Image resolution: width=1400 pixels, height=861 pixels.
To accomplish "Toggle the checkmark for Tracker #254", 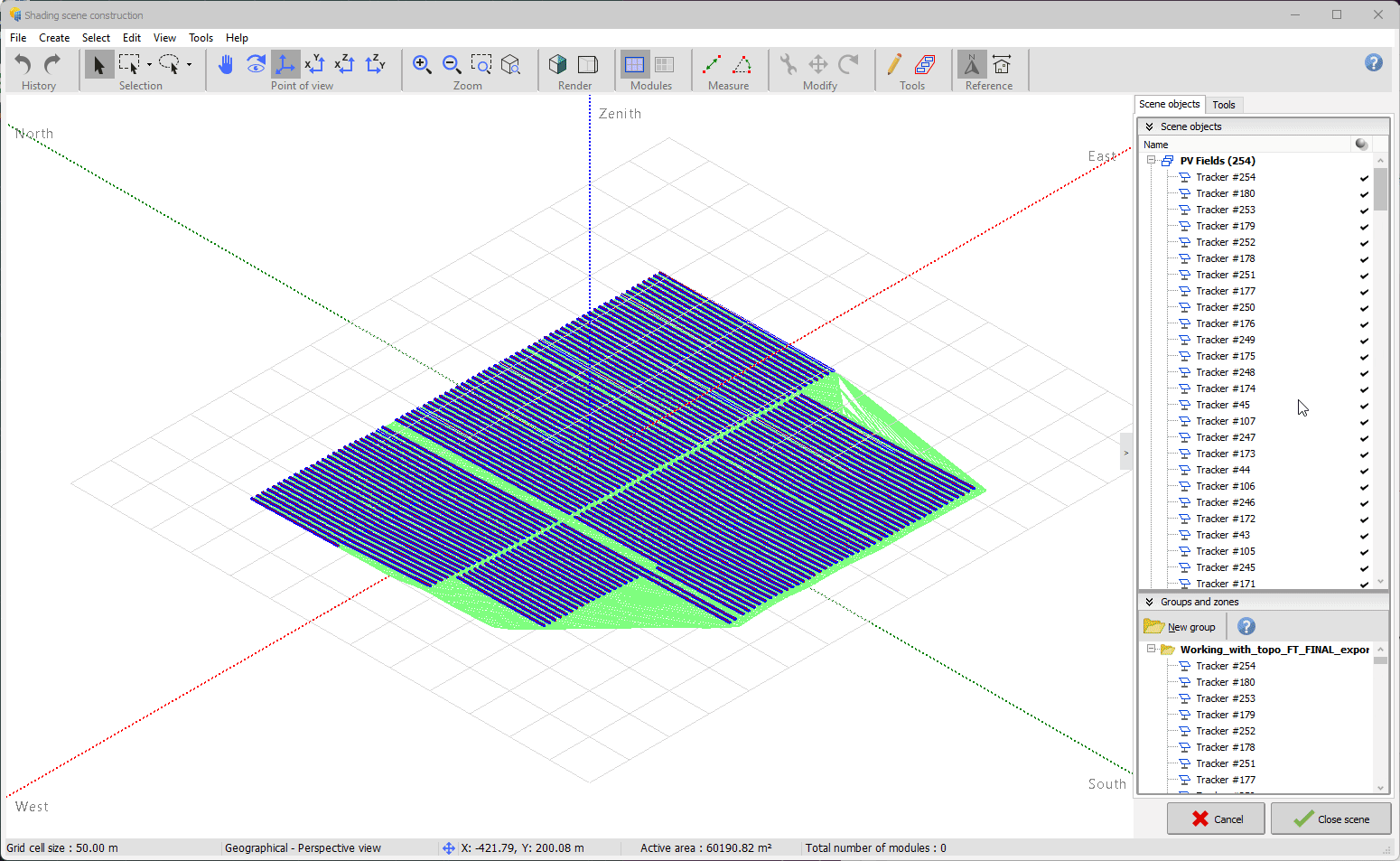I will click(x=1364, y=178).
